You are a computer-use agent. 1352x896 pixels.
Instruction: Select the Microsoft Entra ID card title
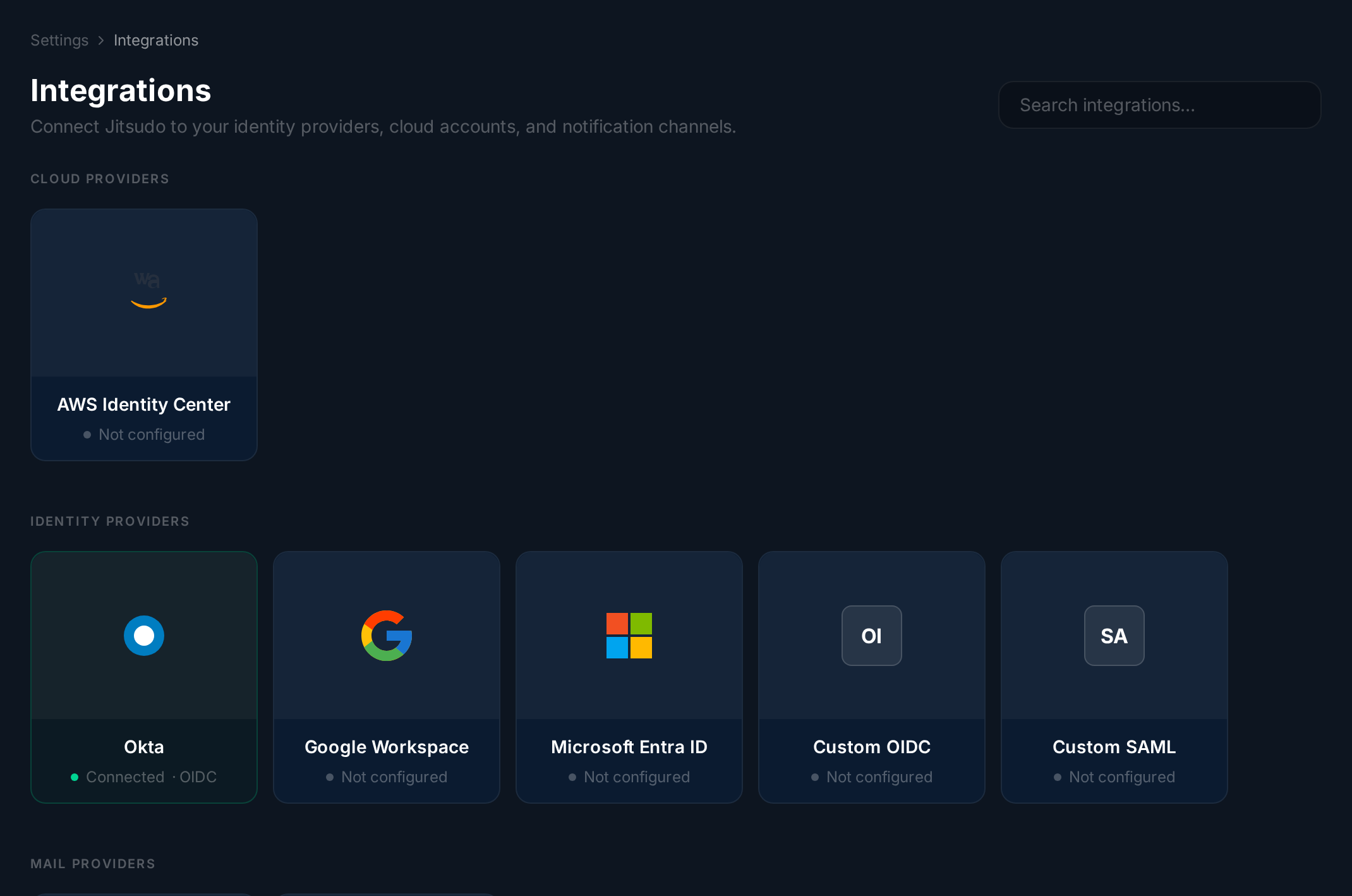[x=629, y=747]
